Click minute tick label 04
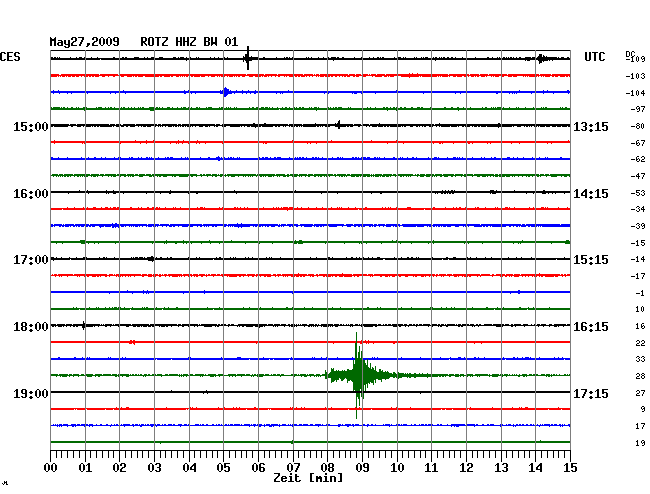This screenshot has width=650, height=494. (x=189, y=468)
